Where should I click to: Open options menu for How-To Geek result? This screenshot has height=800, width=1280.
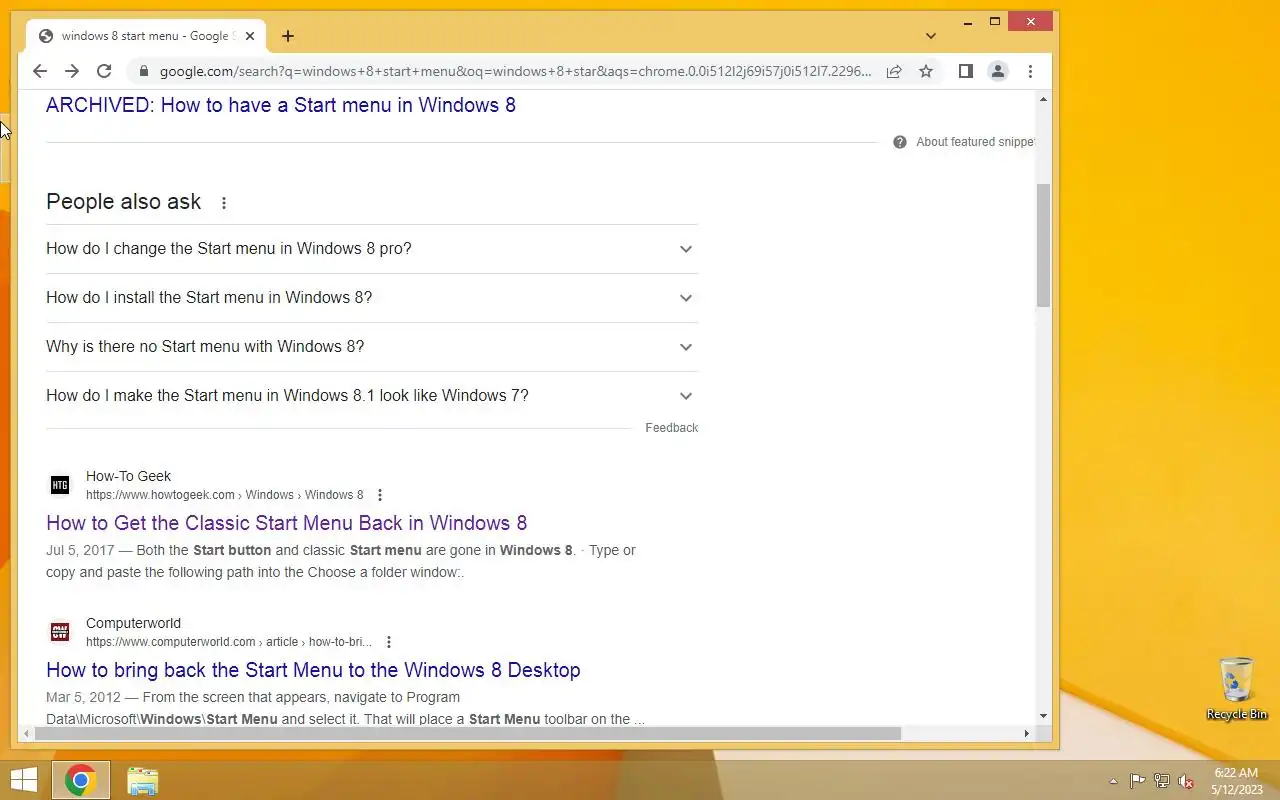pyautogui.click(x=379, y=495)
